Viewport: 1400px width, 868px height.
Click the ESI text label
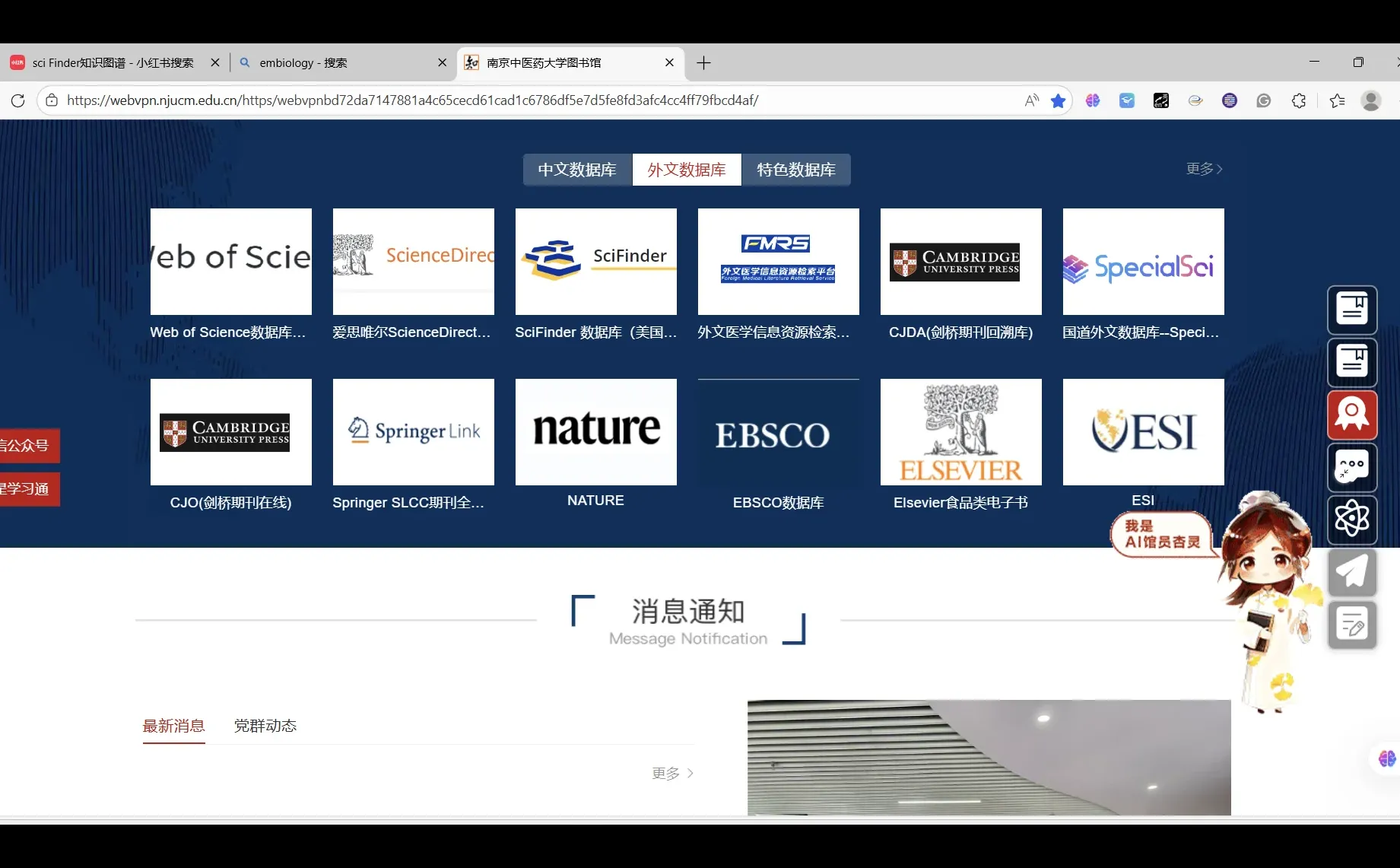pos(1143,501)
